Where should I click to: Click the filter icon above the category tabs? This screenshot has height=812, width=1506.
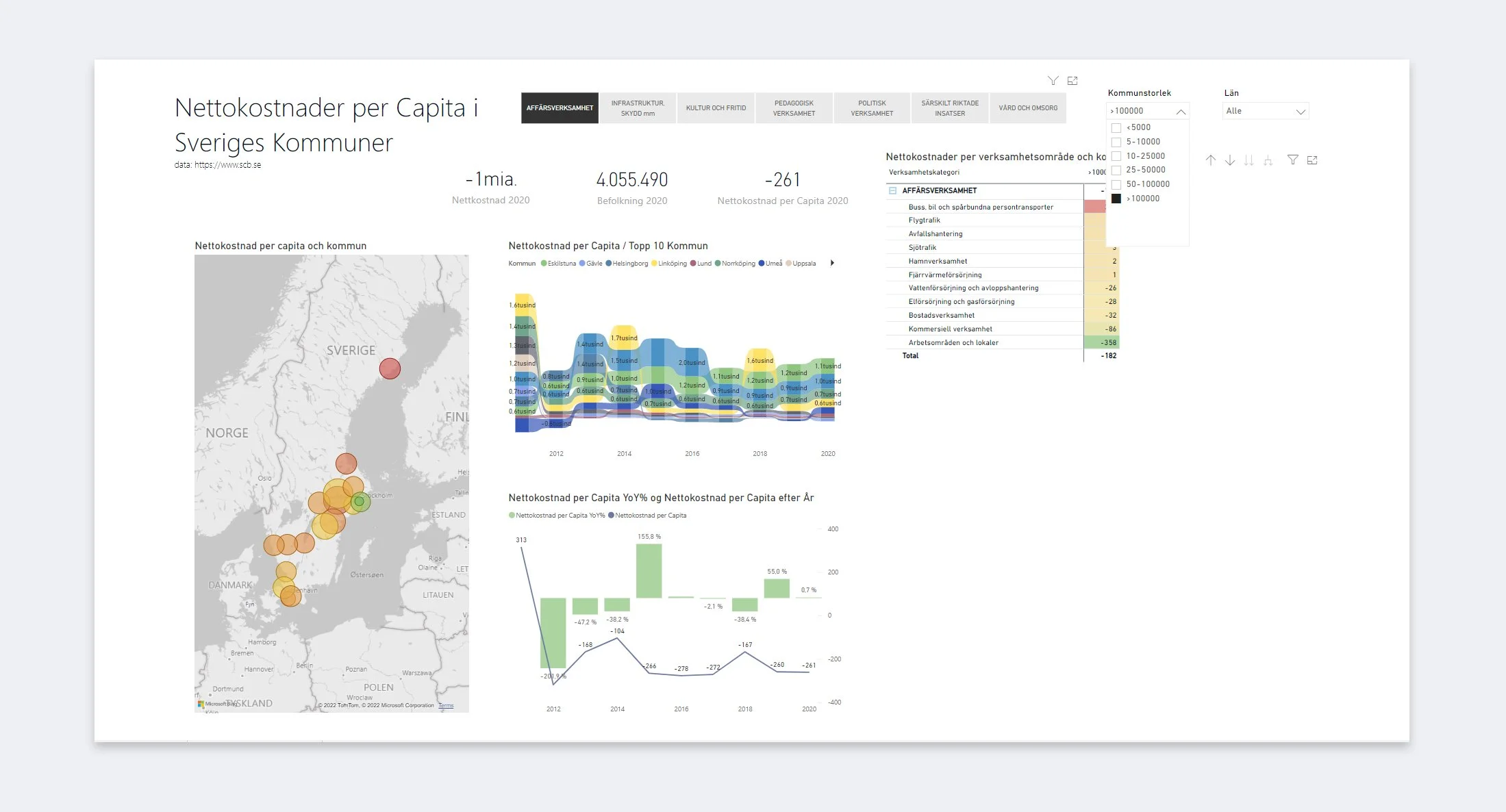(1053, 81)
